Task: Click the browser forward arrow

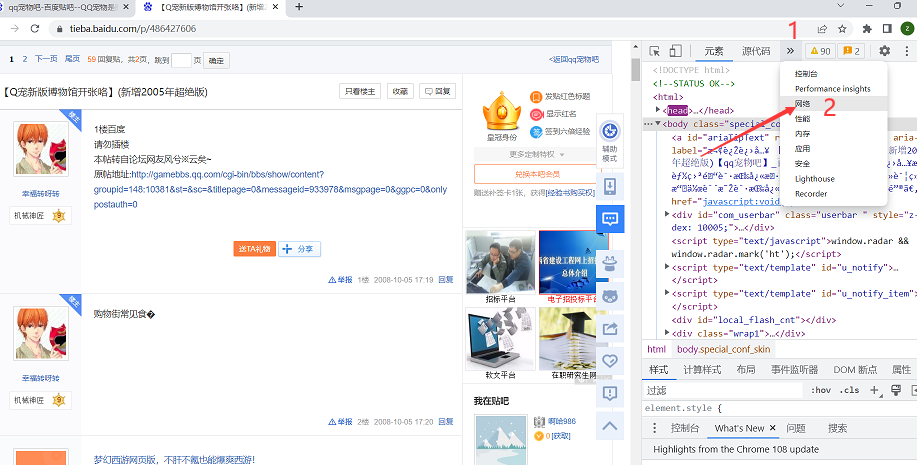Action: 15,29
